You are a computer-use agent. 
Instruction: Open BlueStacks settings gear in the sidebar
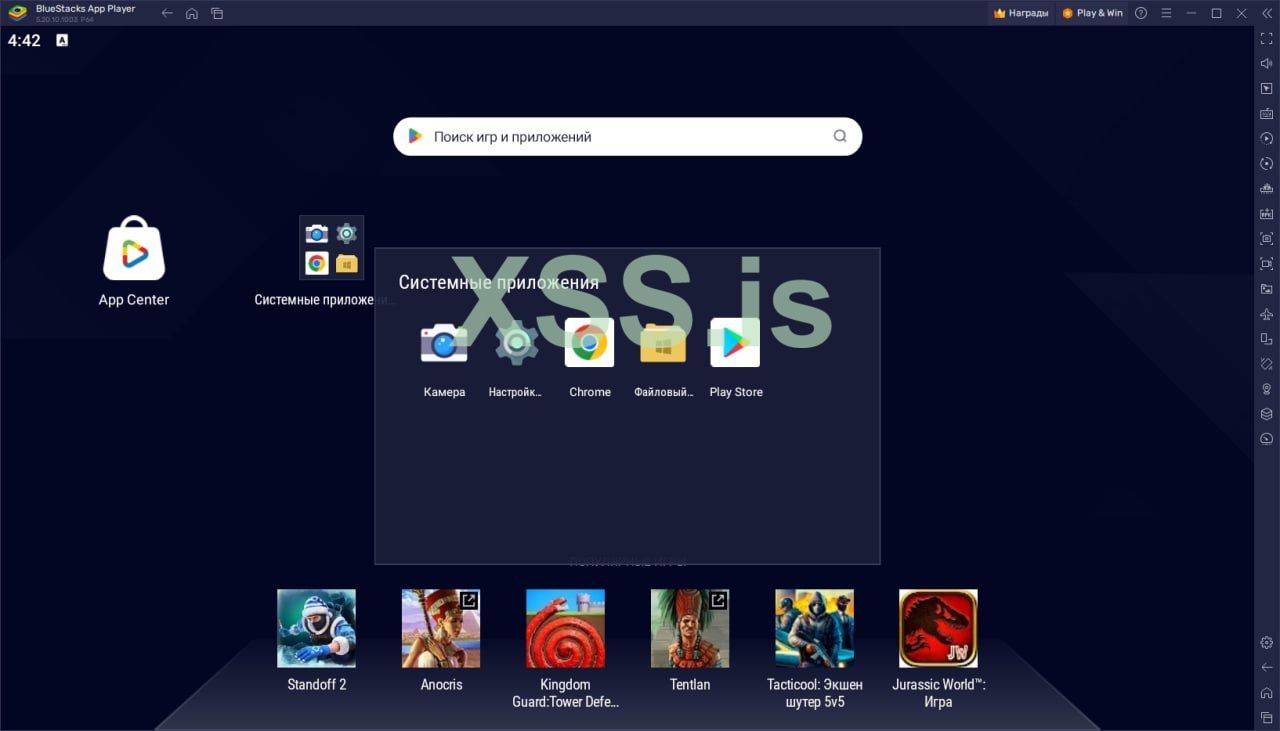(1266, 642)
